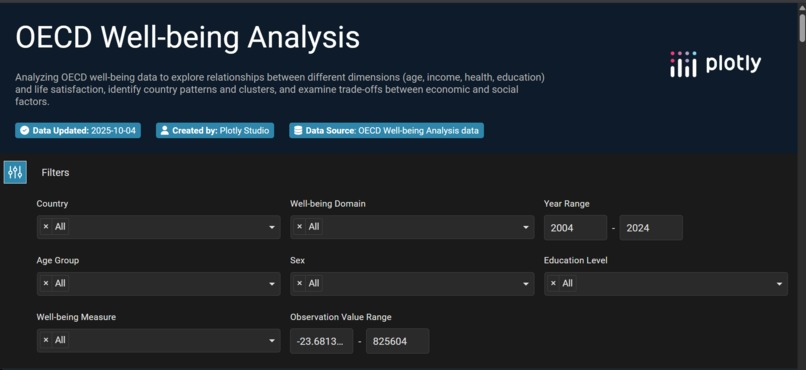806x370 pixels.
Task: Click the Year Range label
Action: (x=566, y=204)
